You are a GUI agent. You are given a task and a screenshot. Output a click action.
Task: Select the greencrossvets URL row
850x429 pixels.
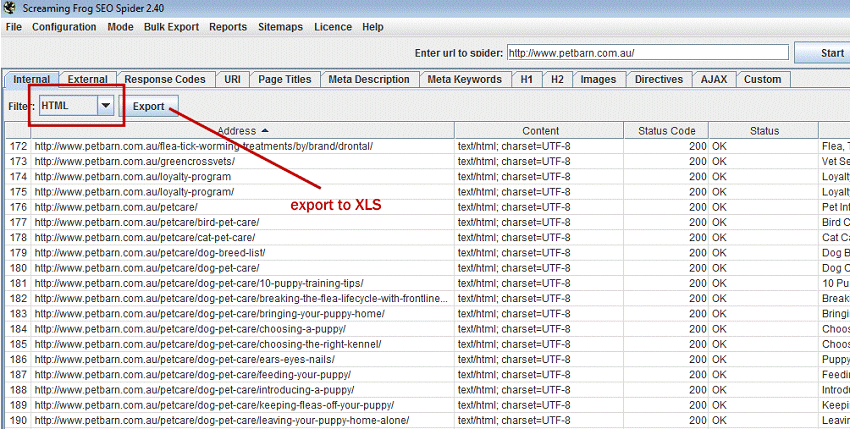(134, 162)
